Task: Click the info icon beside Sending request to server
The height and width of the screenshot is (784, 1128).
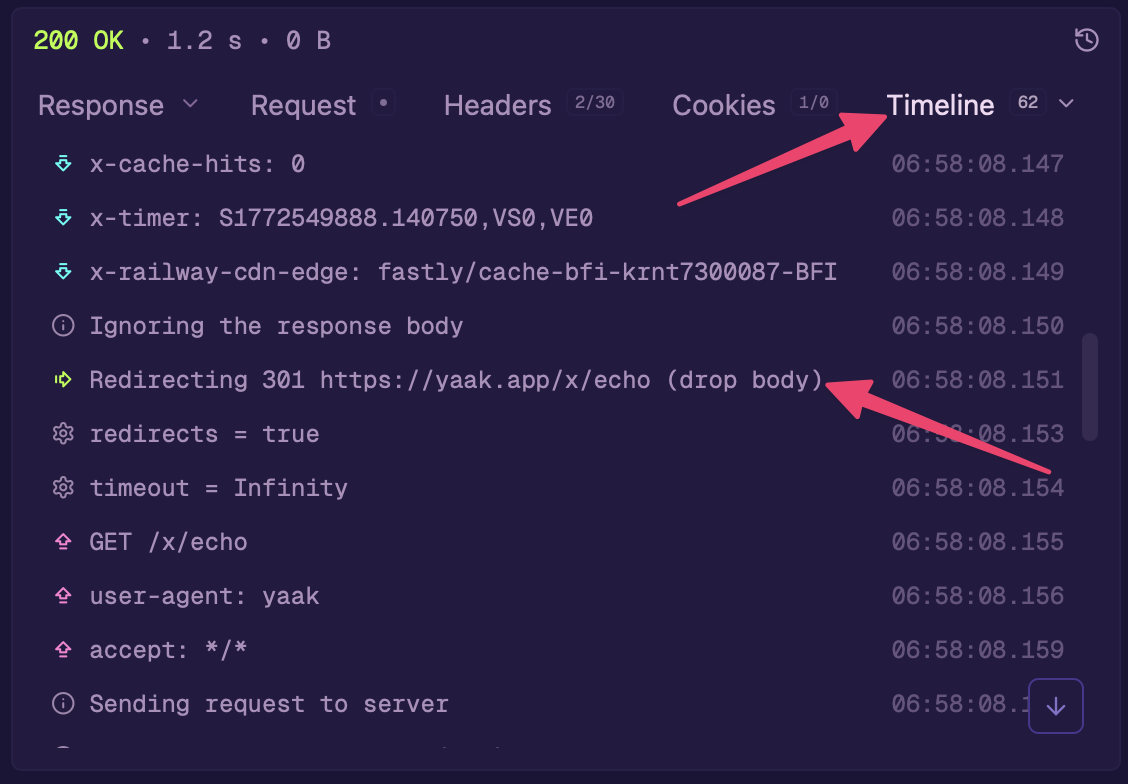Action: (x=63, y=704)
